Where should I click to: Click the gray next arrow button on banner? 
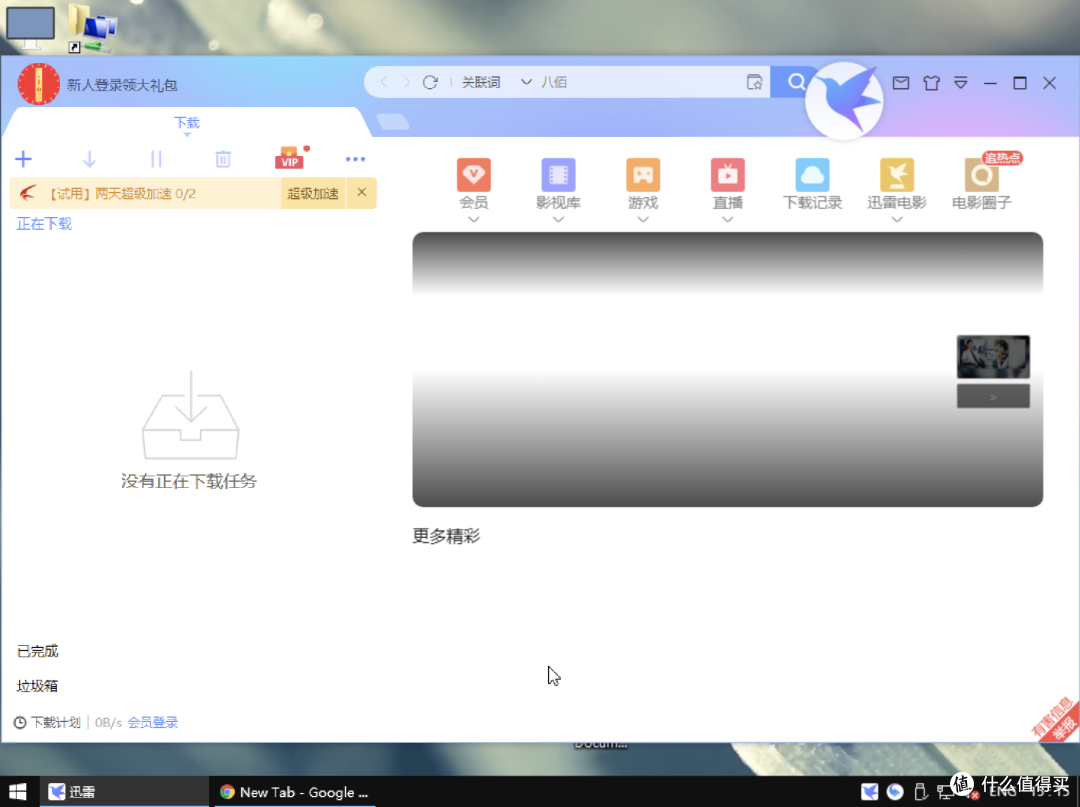[x=993, y=397]
